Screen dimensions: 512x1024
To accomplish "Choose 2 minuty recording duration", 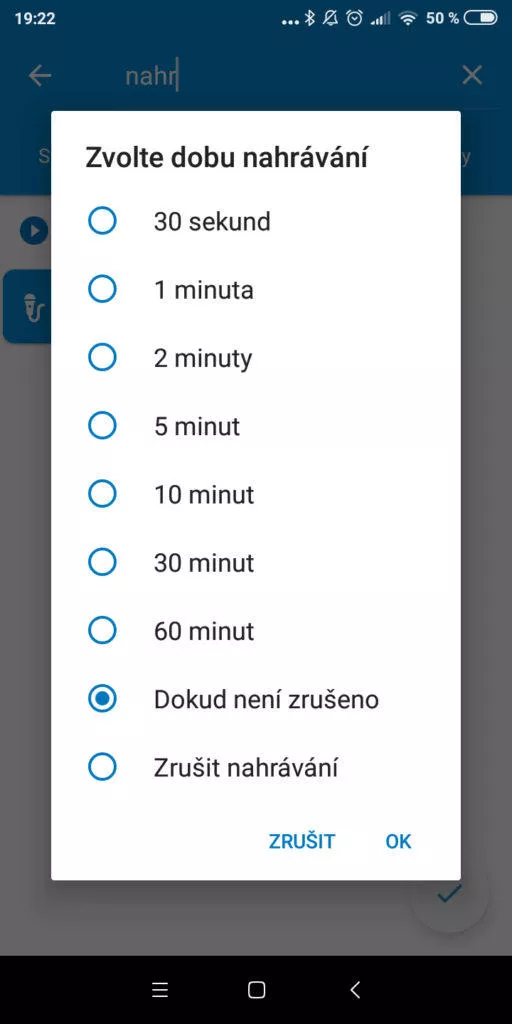I will point(256,358).
